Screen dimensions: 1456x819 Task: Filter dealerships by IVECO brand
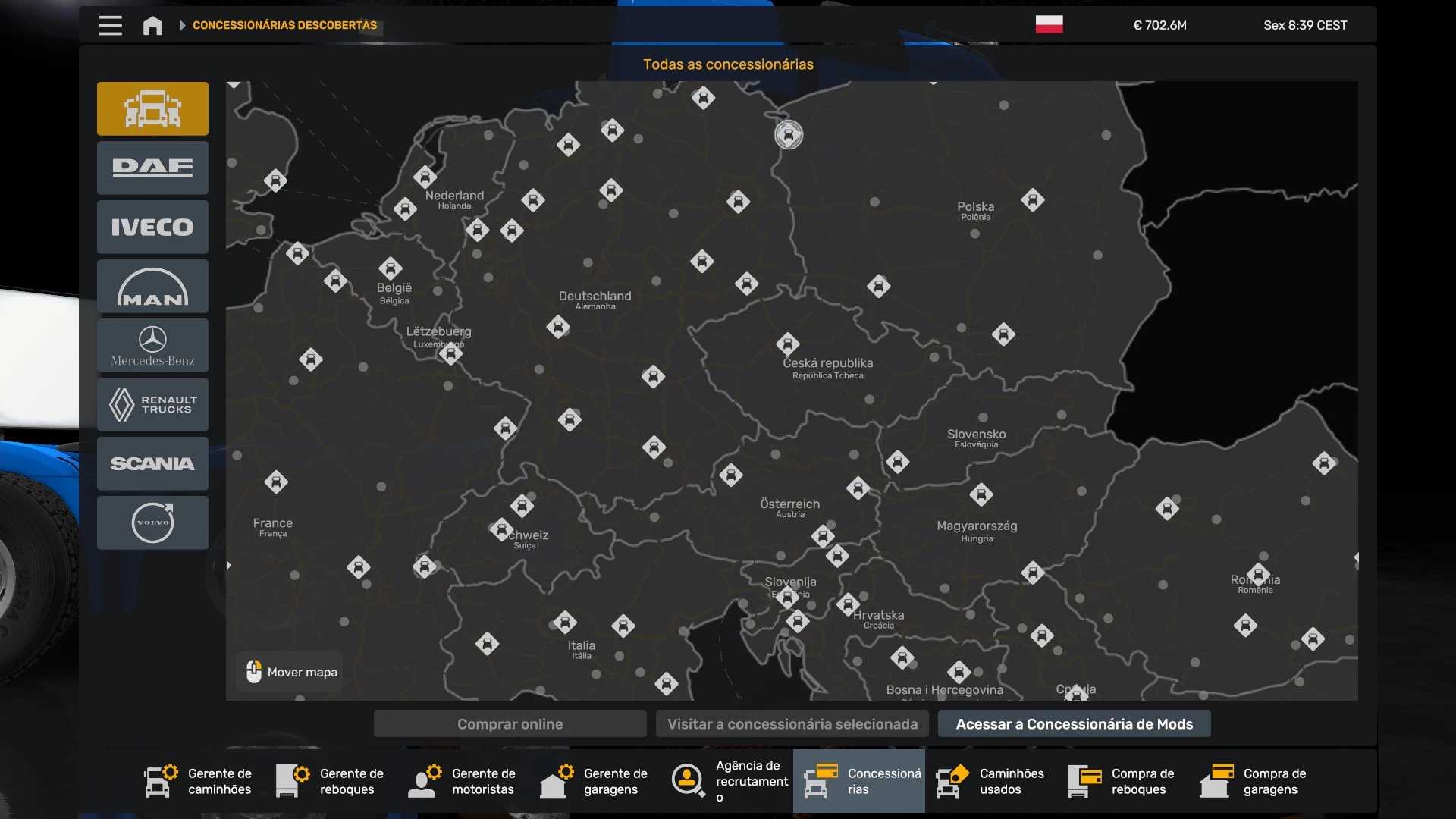click(152, 227)
